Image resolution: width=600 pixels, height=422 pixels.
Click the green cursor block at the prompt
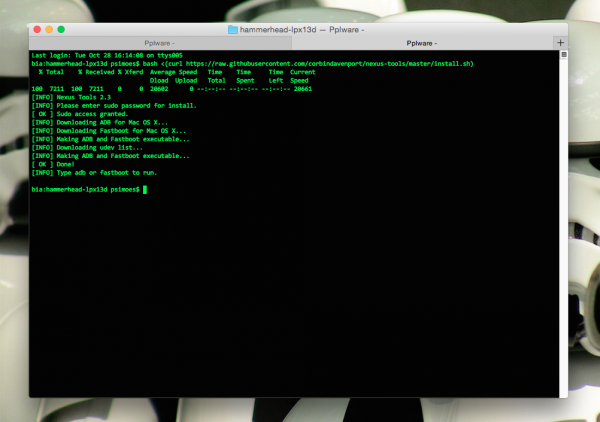tap(145, 190)
